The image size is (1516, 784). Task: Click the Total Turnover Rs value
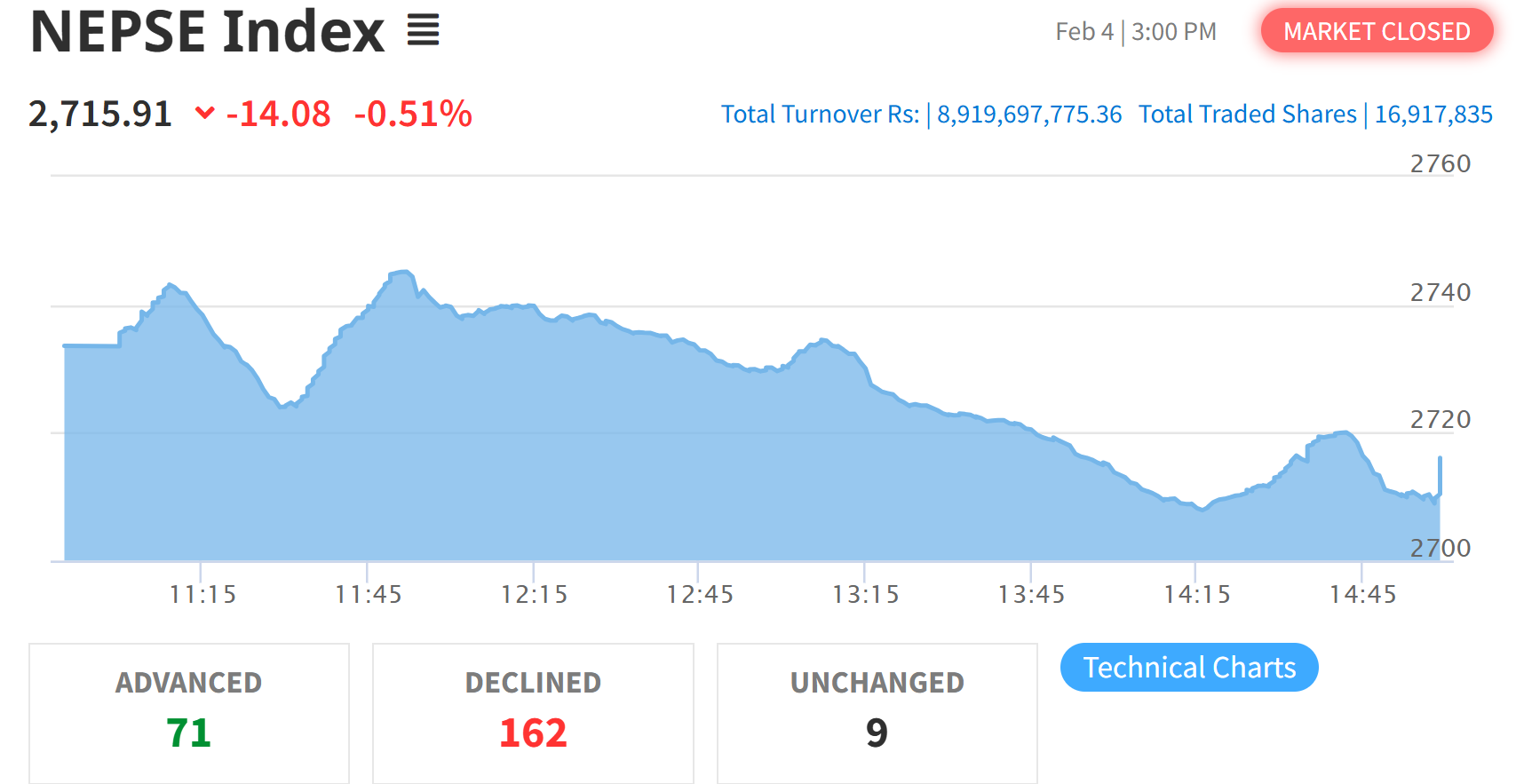point(1029,115)
